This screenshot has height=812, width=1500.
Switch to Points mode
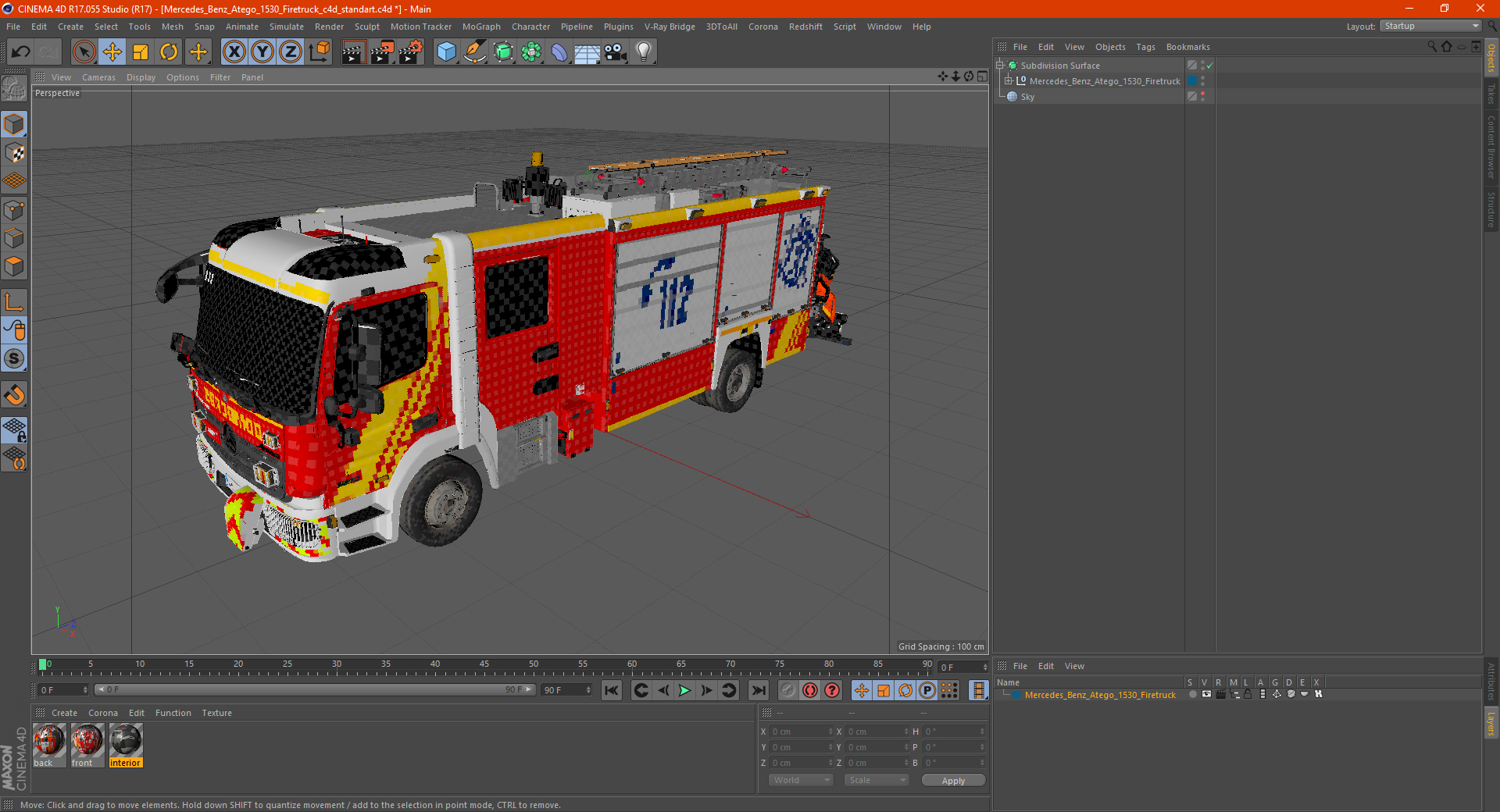click(x=14, y=210)
